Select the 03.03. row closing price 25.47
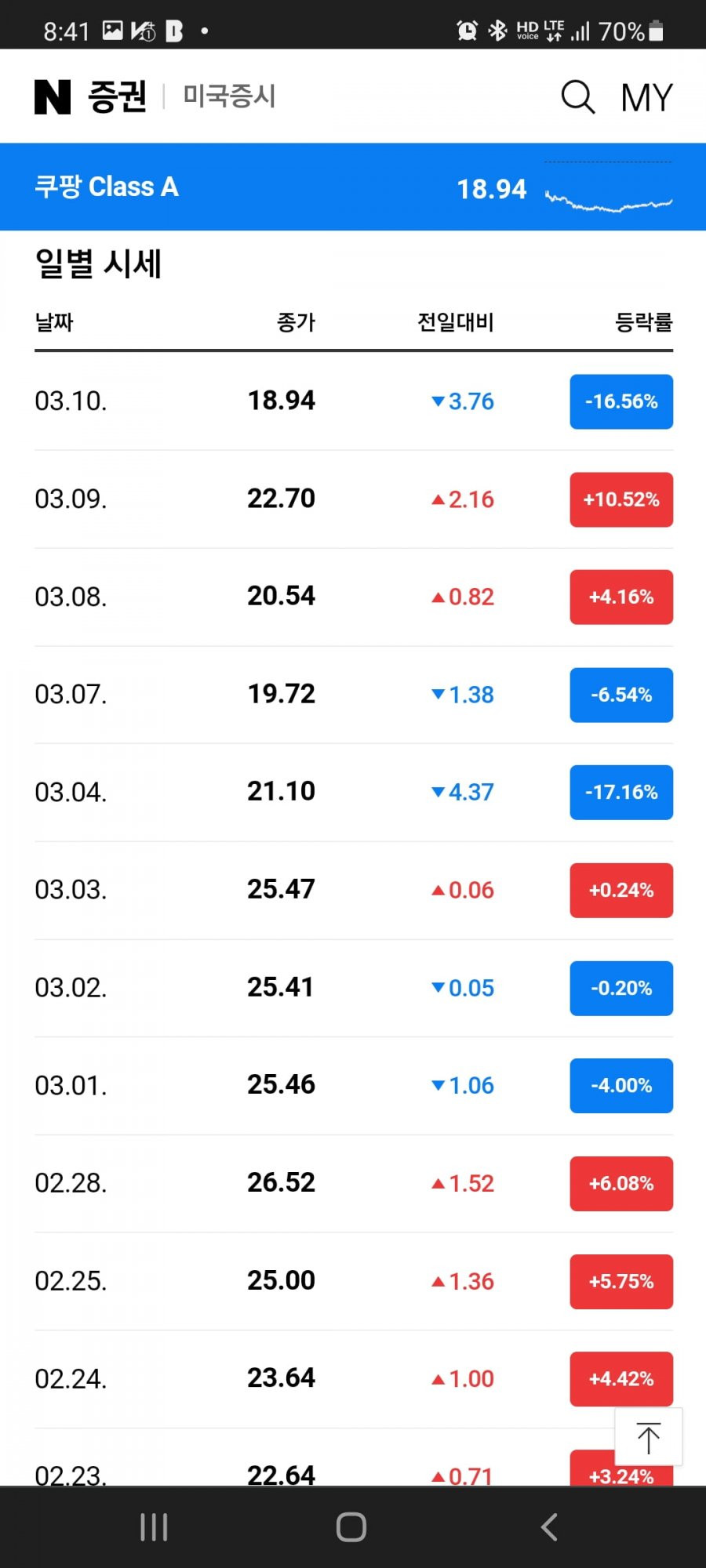This screenshot has width=706, height=1568. coord(281,889)
